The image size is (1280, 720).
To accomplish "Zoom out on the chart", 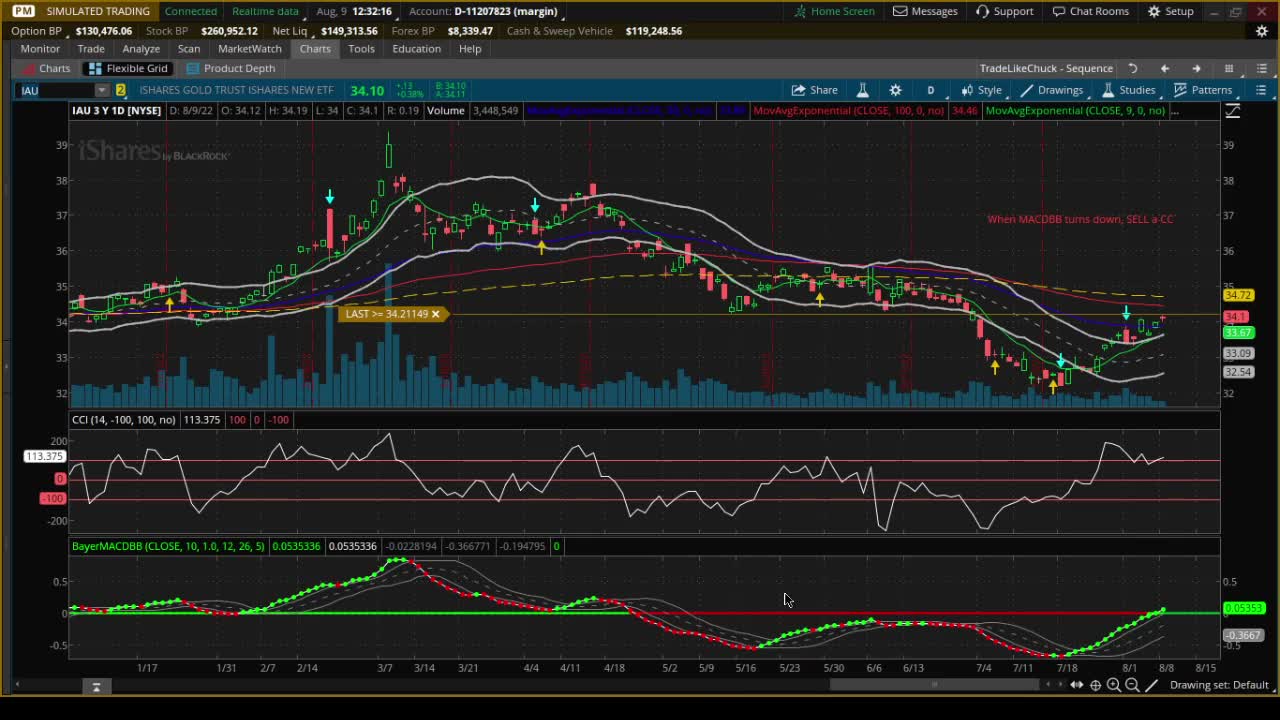I will pos(1132,685).
